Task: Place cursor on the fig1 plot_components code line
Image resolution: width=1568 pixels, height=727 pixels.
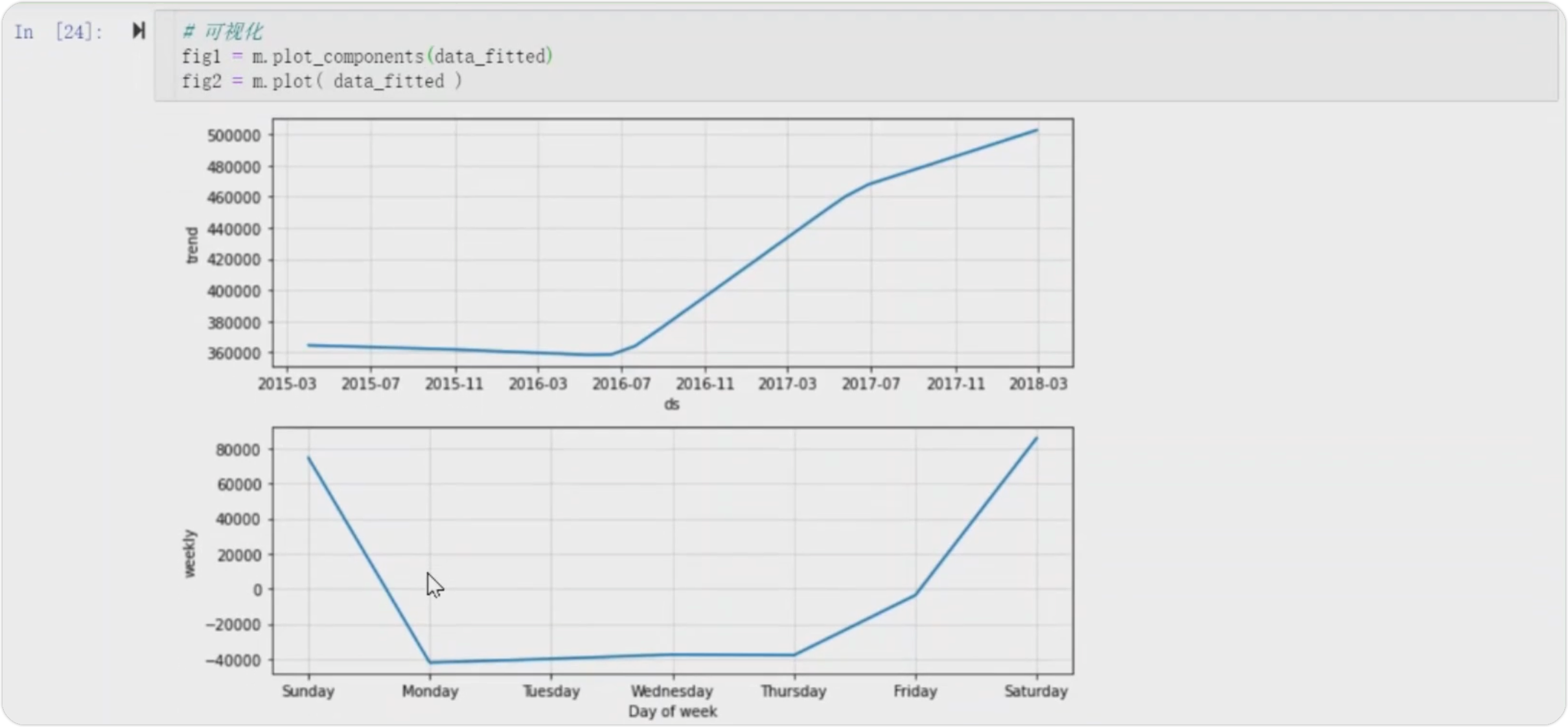Action: (x=367, y=57)
